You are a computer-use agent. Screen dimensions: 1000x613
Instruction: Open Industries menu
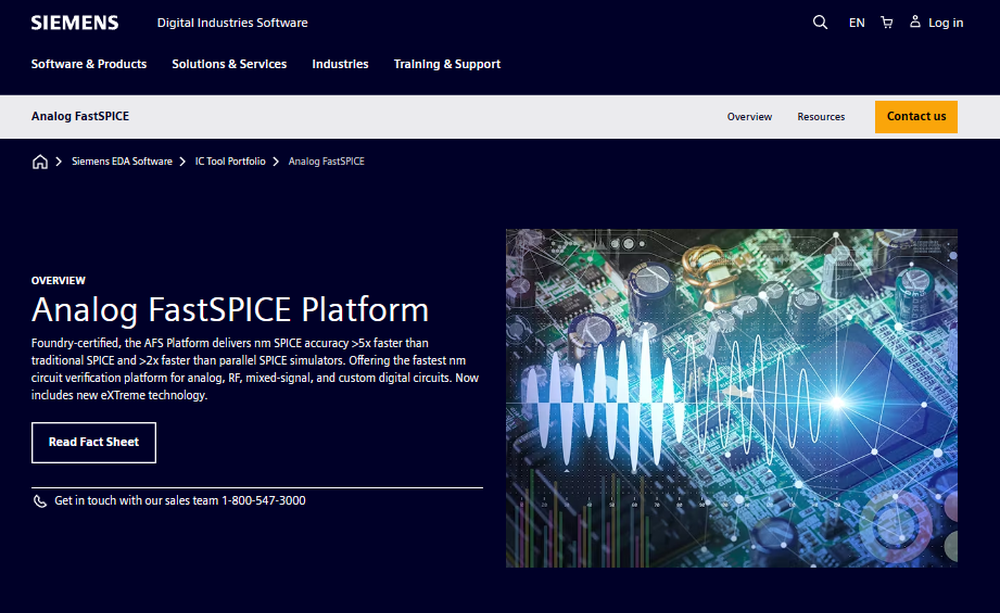[340, 64]
